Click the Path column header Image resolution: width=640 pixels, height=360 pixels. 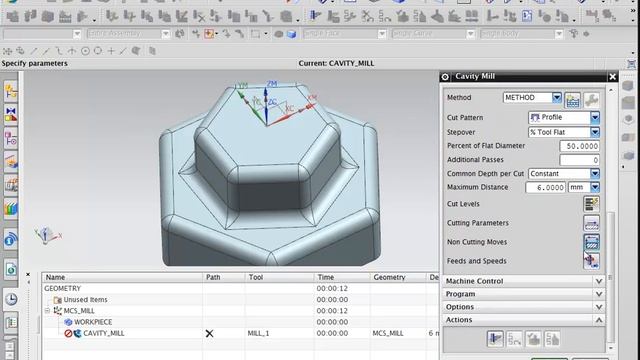[224, 277]
